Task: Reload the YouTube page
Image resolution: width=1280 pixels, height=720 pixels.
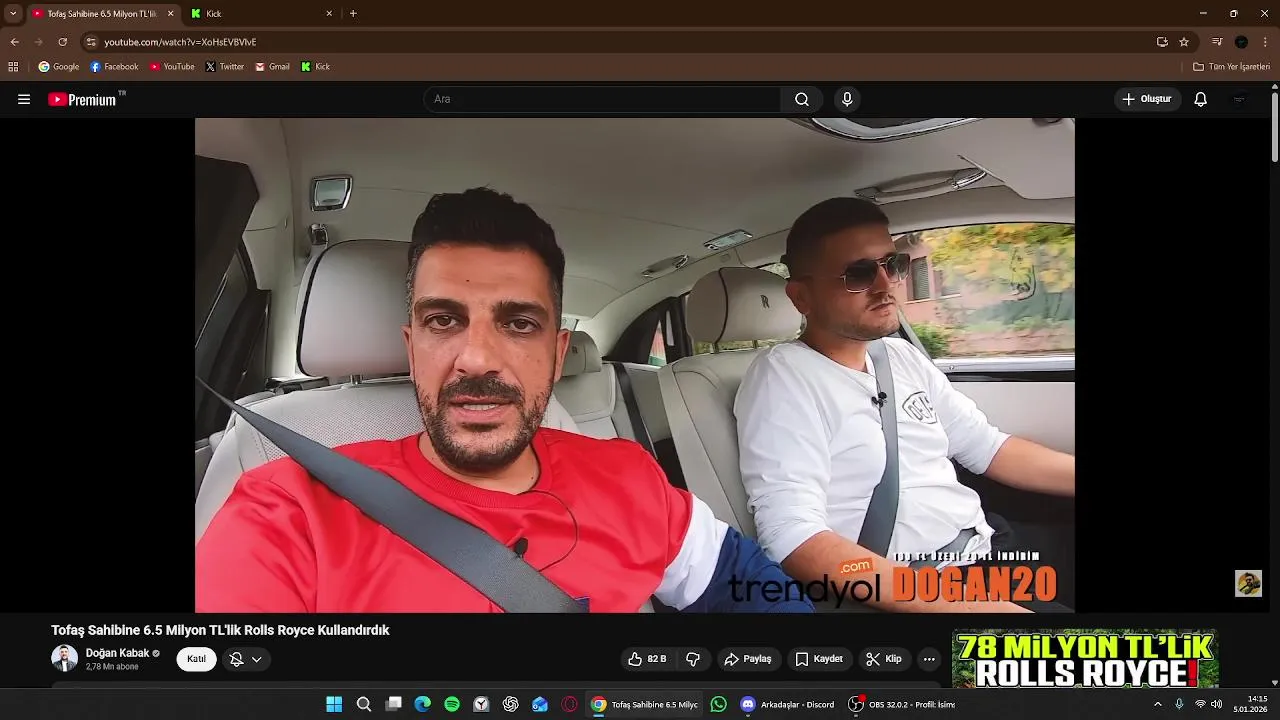Action: 62,42
